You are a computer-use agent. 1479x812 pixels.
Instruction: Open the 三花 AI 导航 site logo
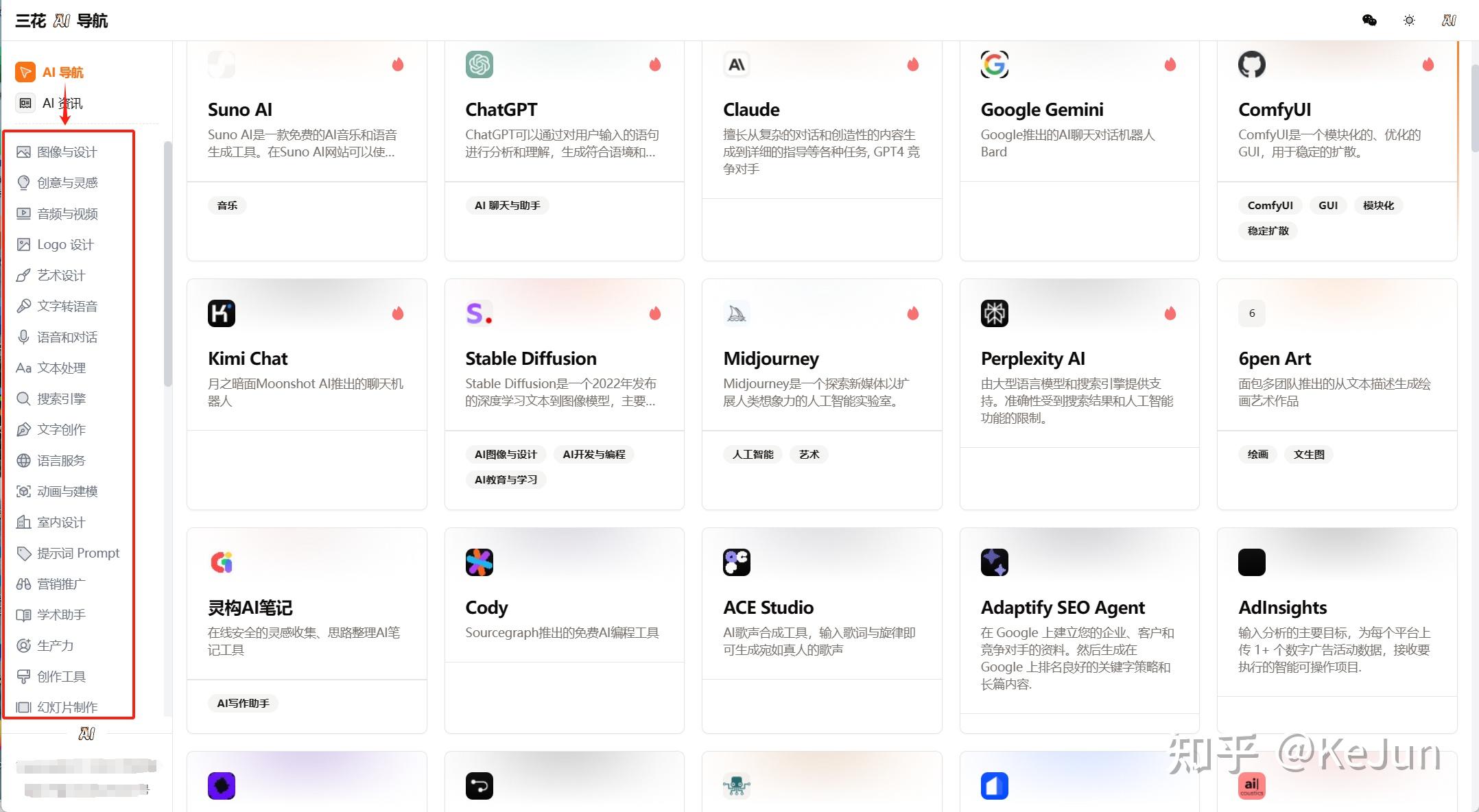point(62,21)
